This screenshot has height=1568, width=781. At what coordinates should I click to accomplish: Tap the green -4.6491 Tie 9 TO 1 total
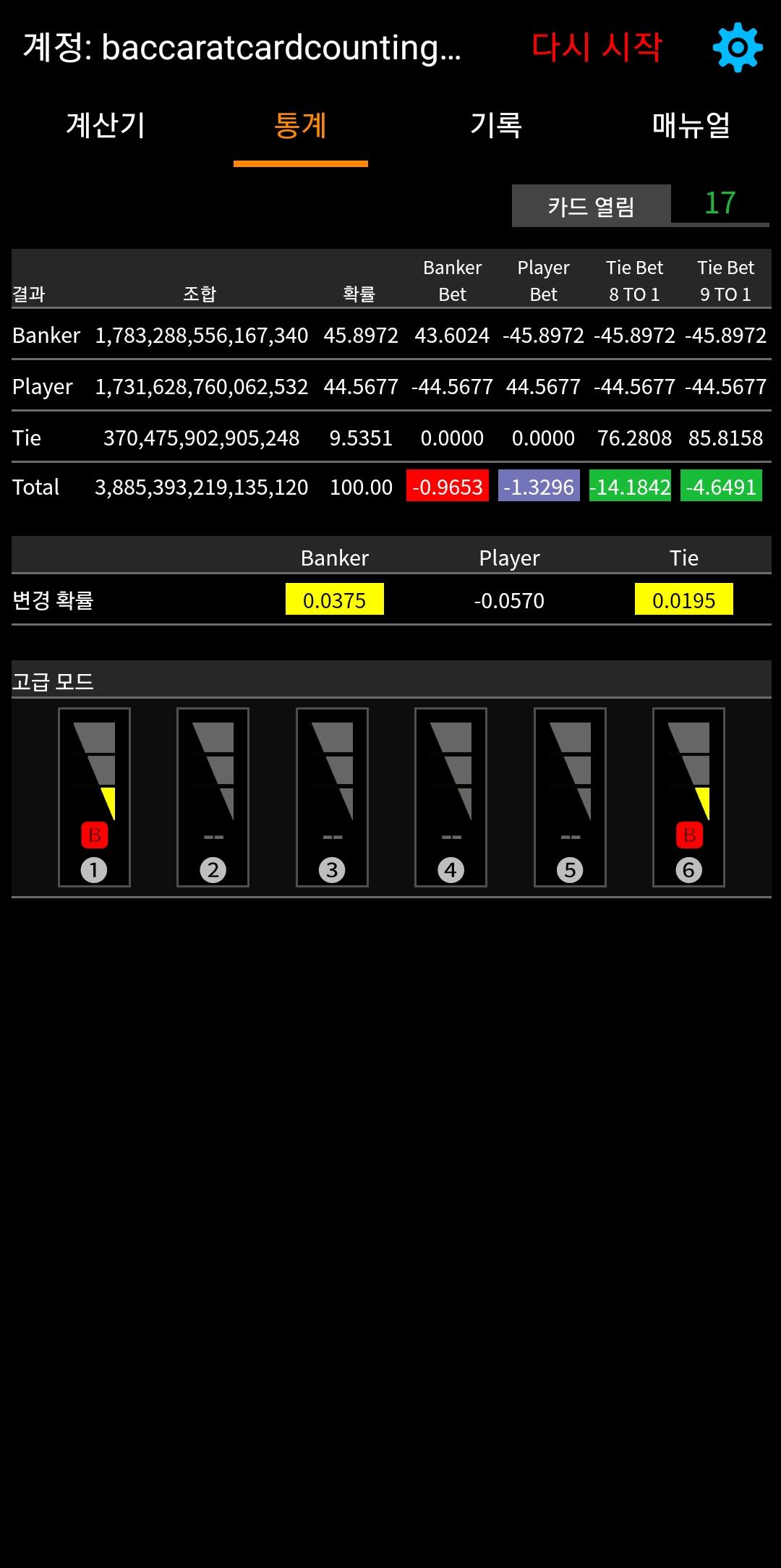(x=721, y=485)
